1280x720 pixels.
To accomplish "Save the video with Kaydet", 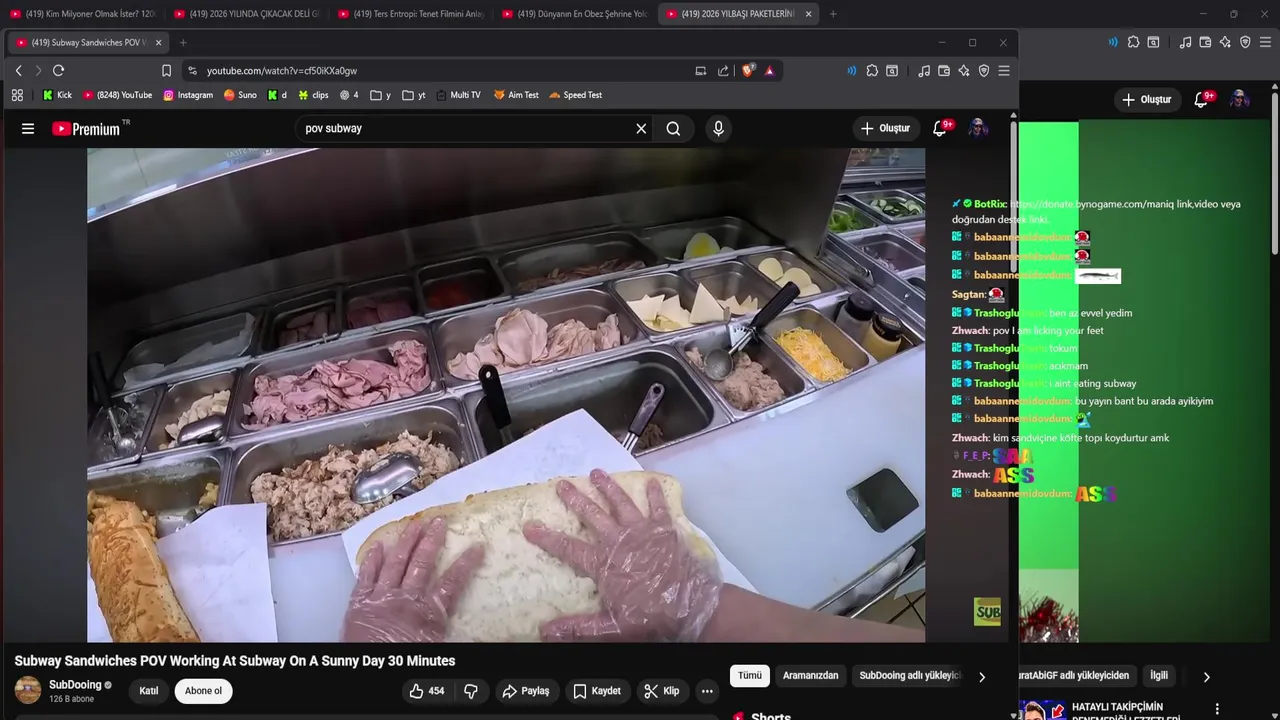I will 597,691.
